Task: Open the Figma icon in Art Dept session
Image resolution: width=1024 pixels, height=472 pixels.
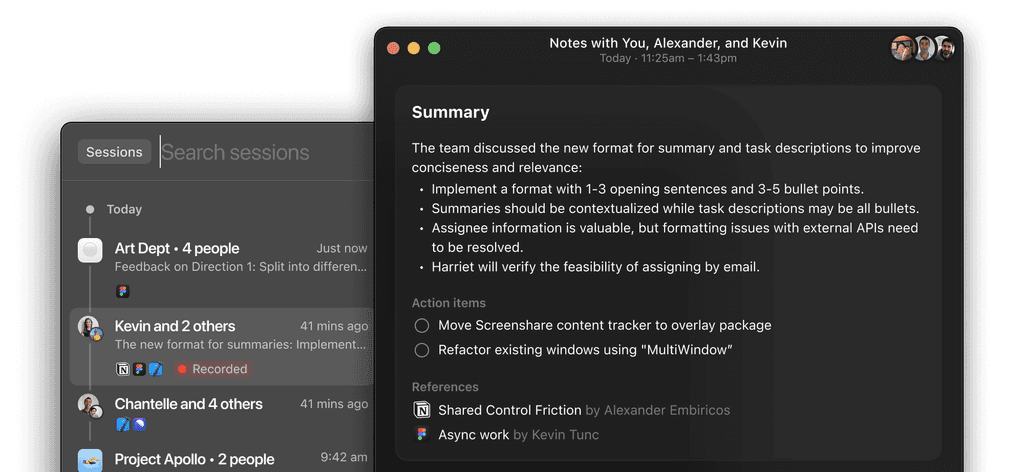Action: pos(123,291)
